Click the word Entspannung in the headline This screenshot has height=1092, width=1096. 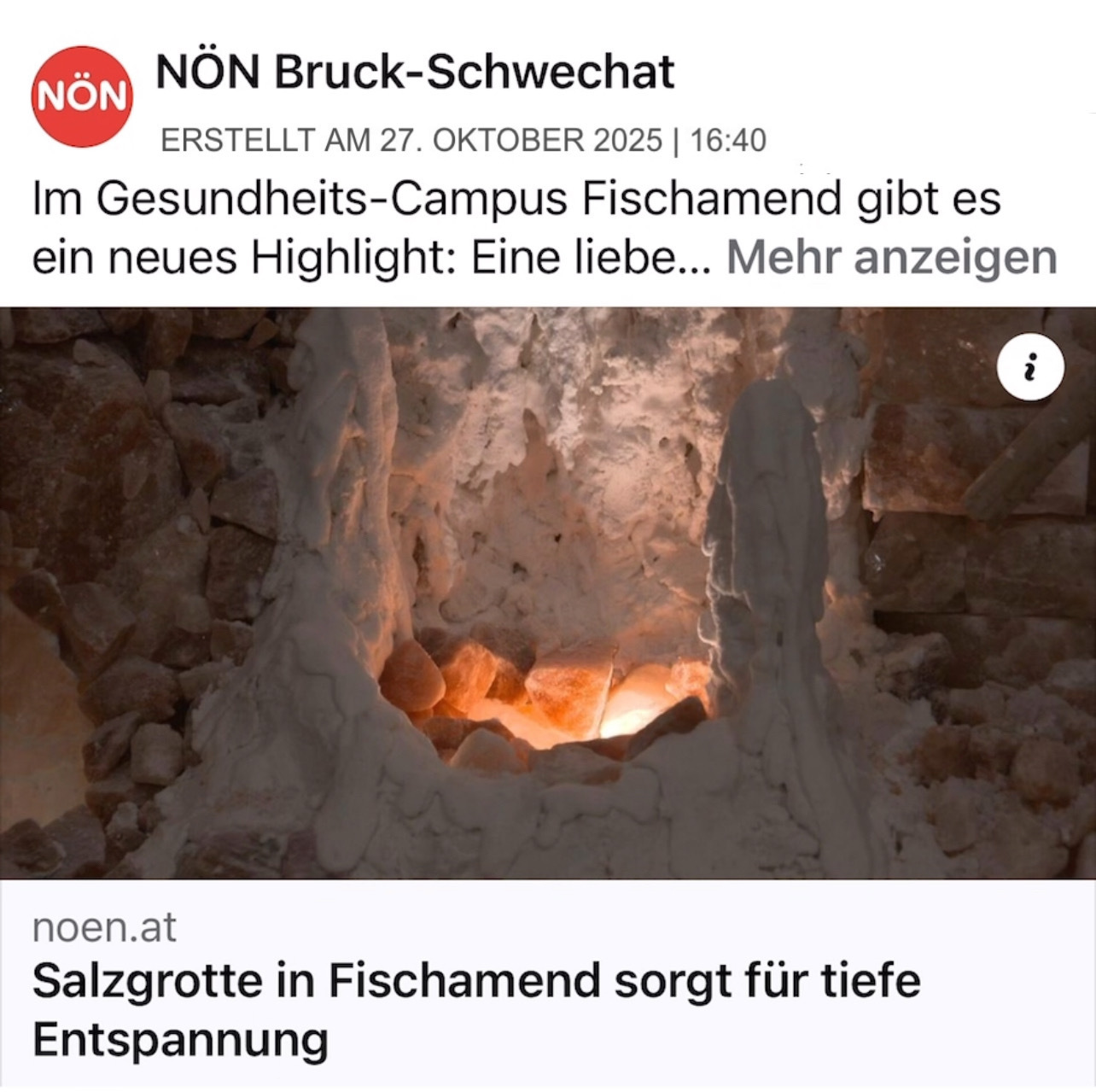(180, 1041)
